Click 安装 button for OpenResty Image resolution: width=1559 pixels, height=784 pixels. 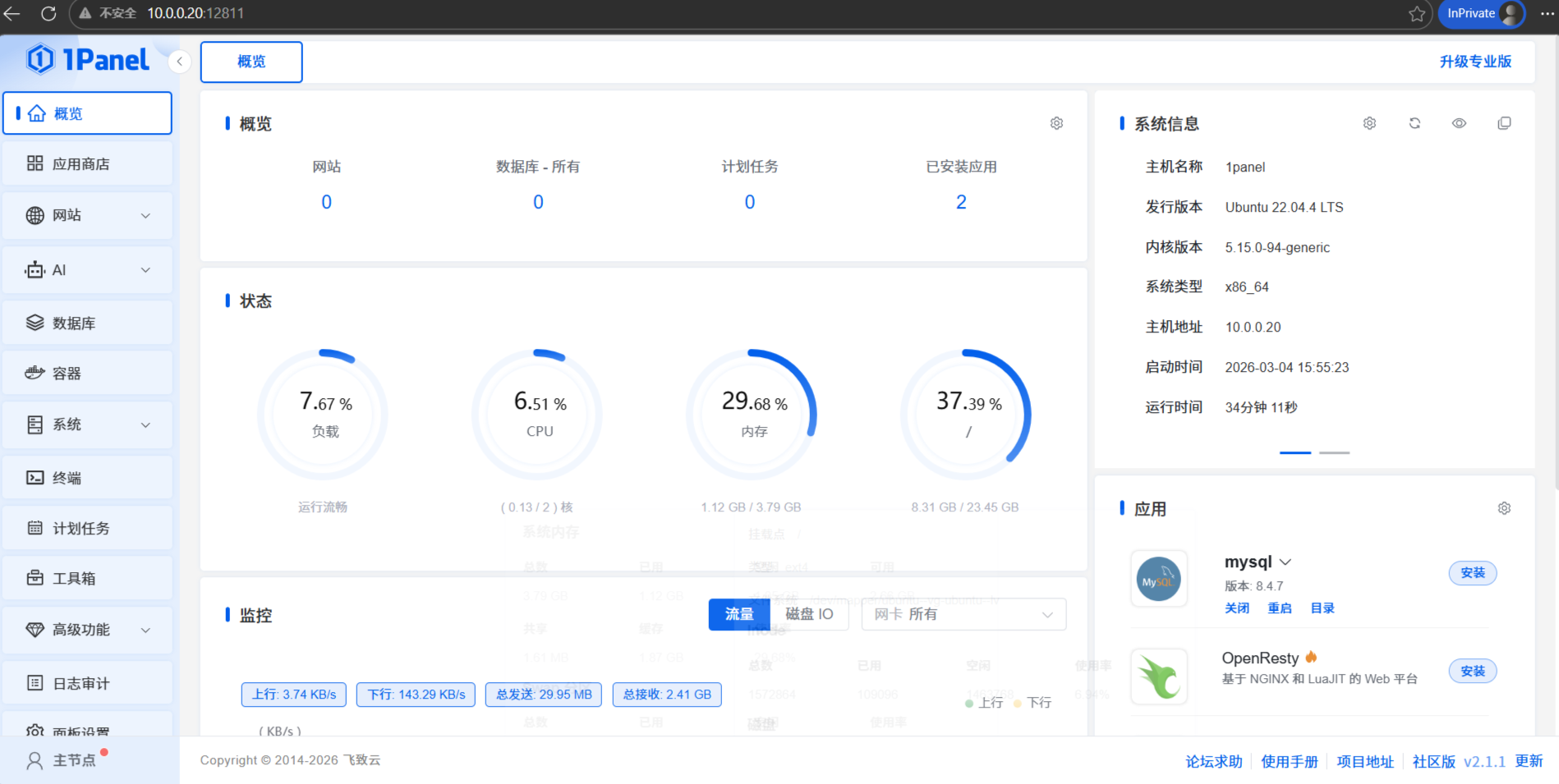(x=1472, y=671)
